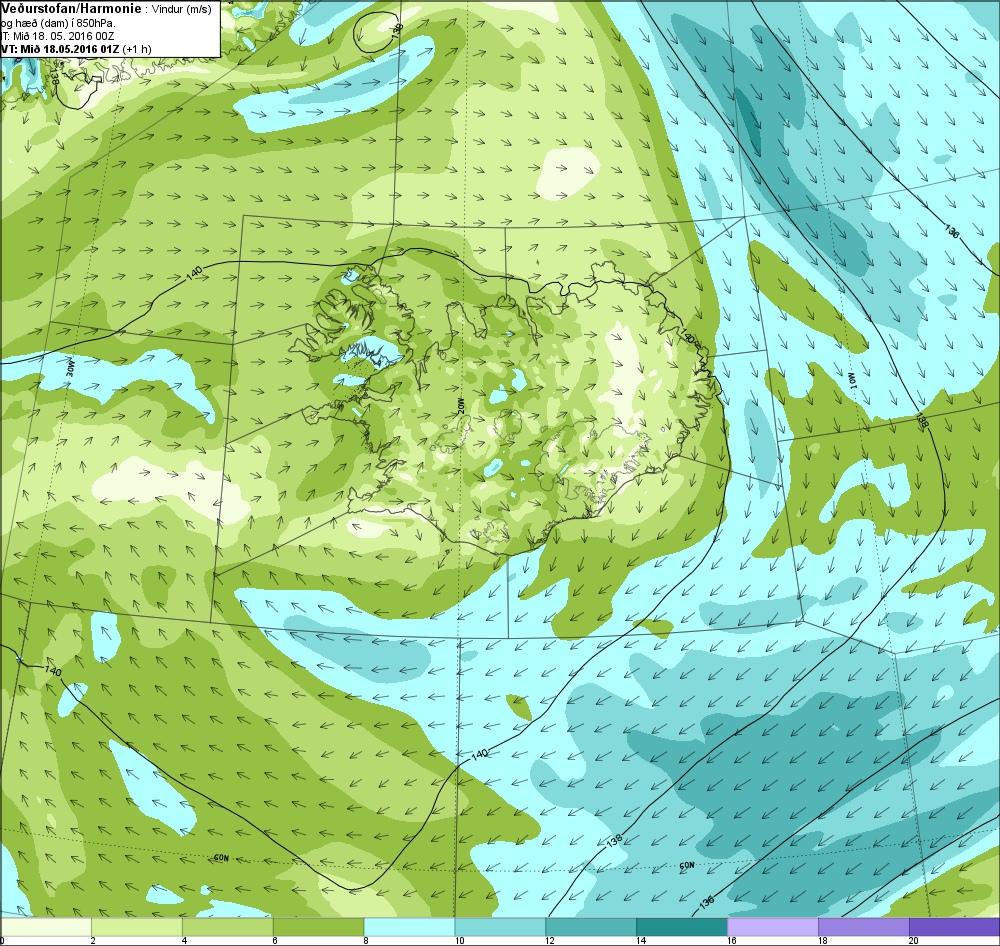Click the legend tick label '12'
Viewport: 1000px width, 946px height.
point(550,940)
